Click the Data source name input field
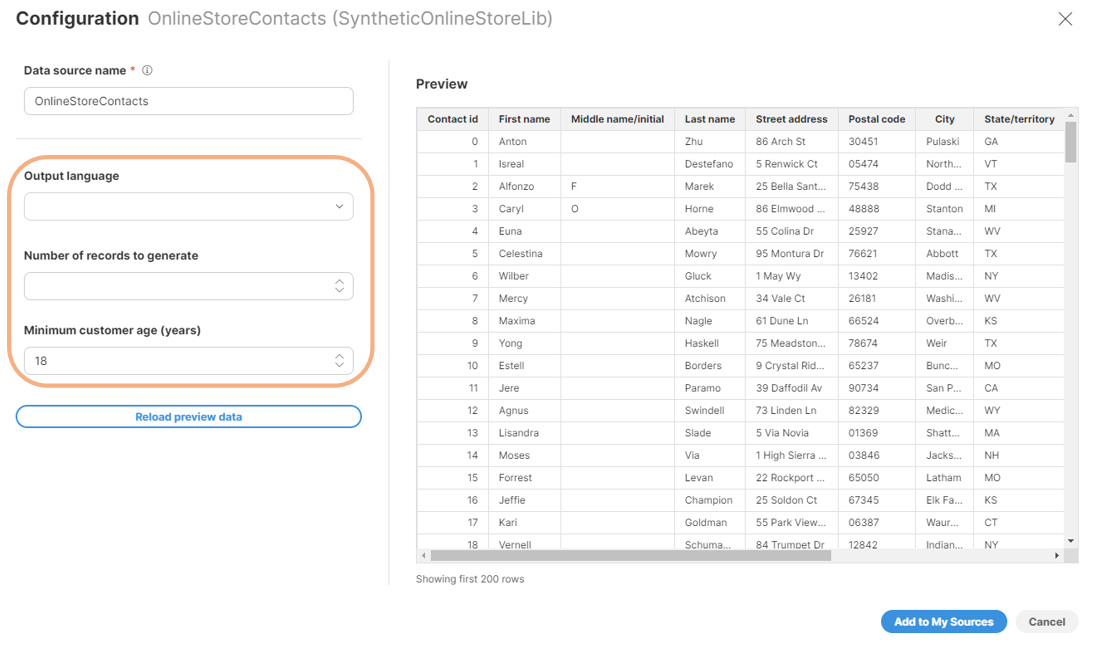 pos(188,101)
